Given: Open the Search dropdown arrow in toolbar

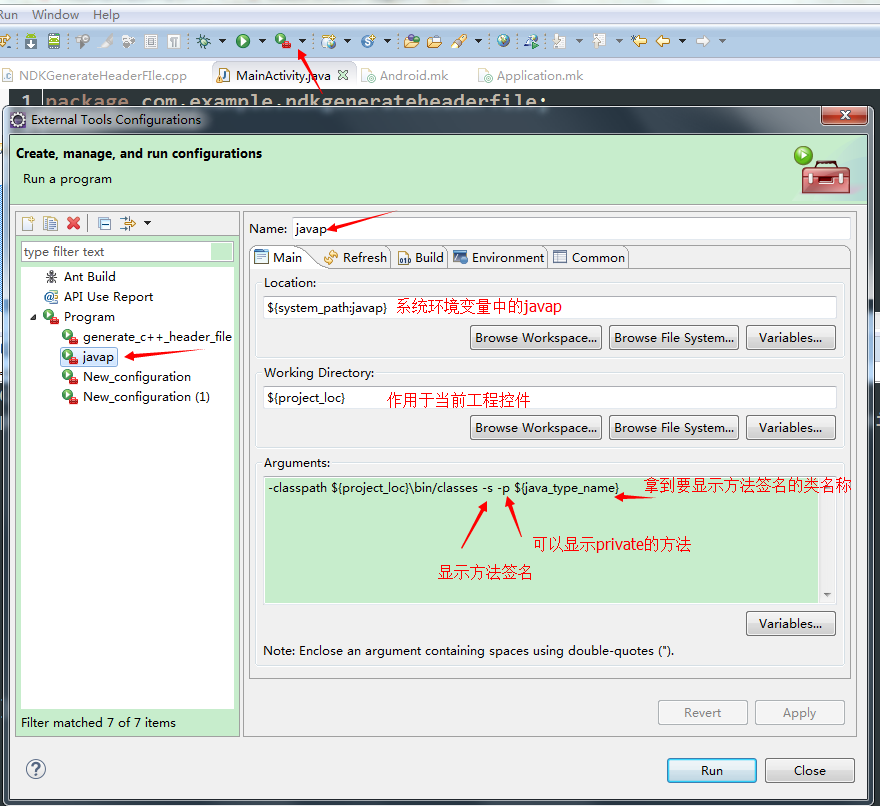Looking at the screenshot, I should pos(479,41).
